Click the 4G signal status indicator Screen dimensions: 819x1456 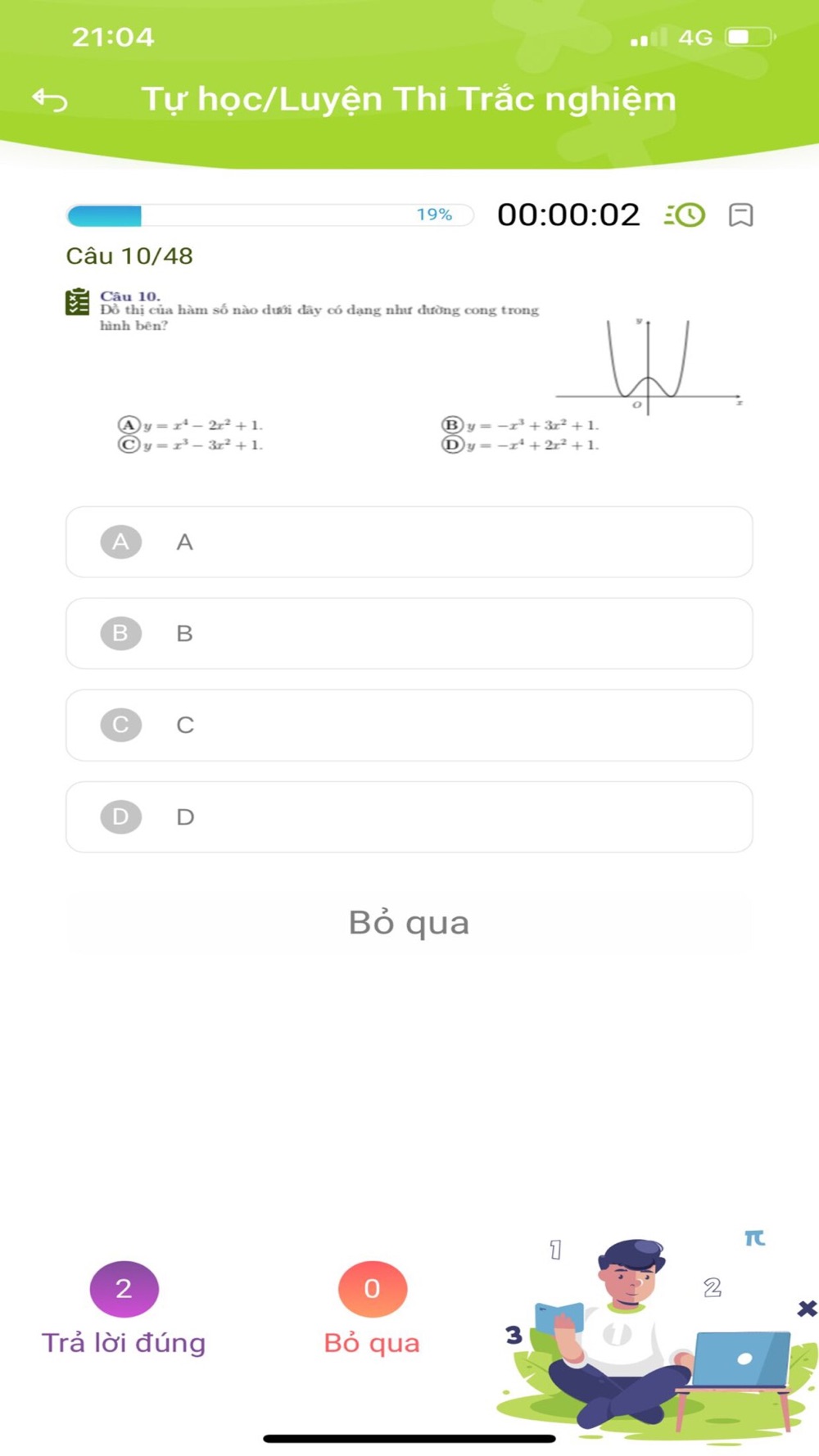[695, 38]
